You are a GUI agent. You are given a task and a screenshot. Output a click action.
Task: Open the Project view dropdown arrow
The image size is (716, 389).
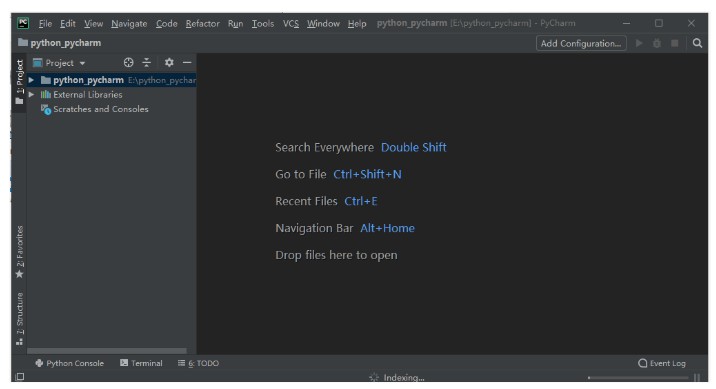(82, 63)
